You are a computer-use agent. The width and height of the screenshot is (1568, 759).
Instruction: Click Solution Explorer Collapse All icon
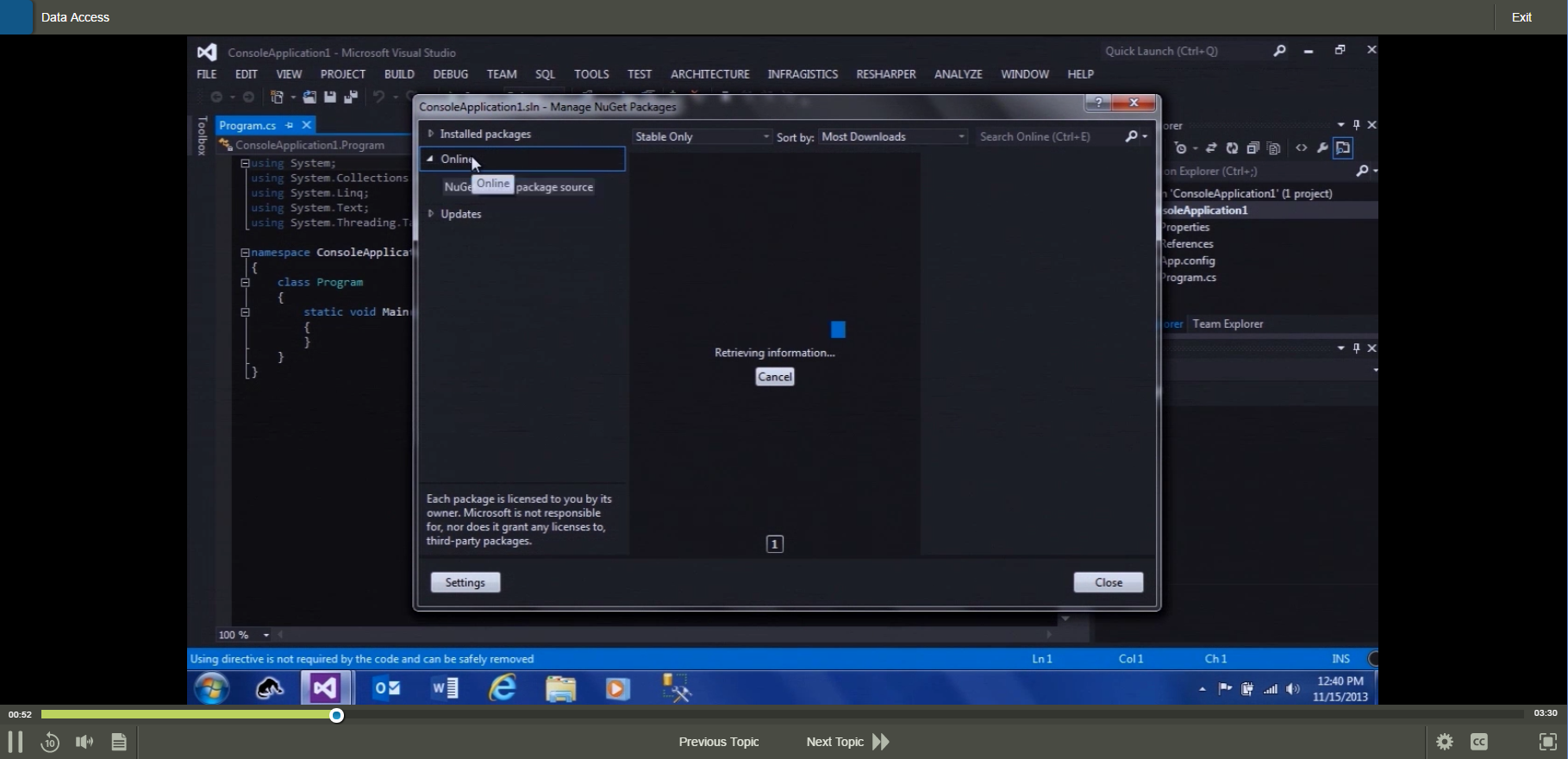1253,148
